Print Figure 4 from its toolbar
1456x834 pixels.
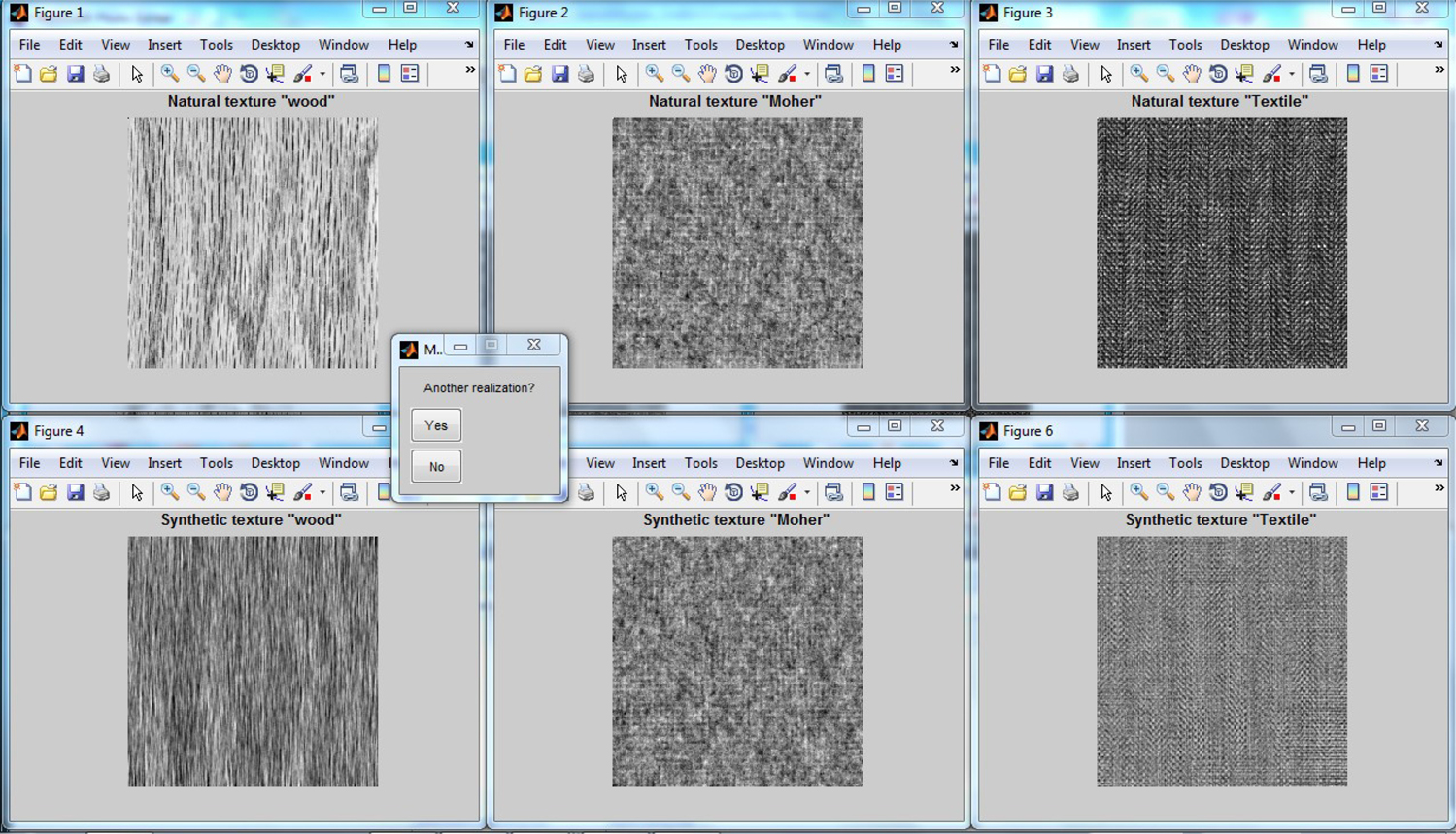pos(101,492)
